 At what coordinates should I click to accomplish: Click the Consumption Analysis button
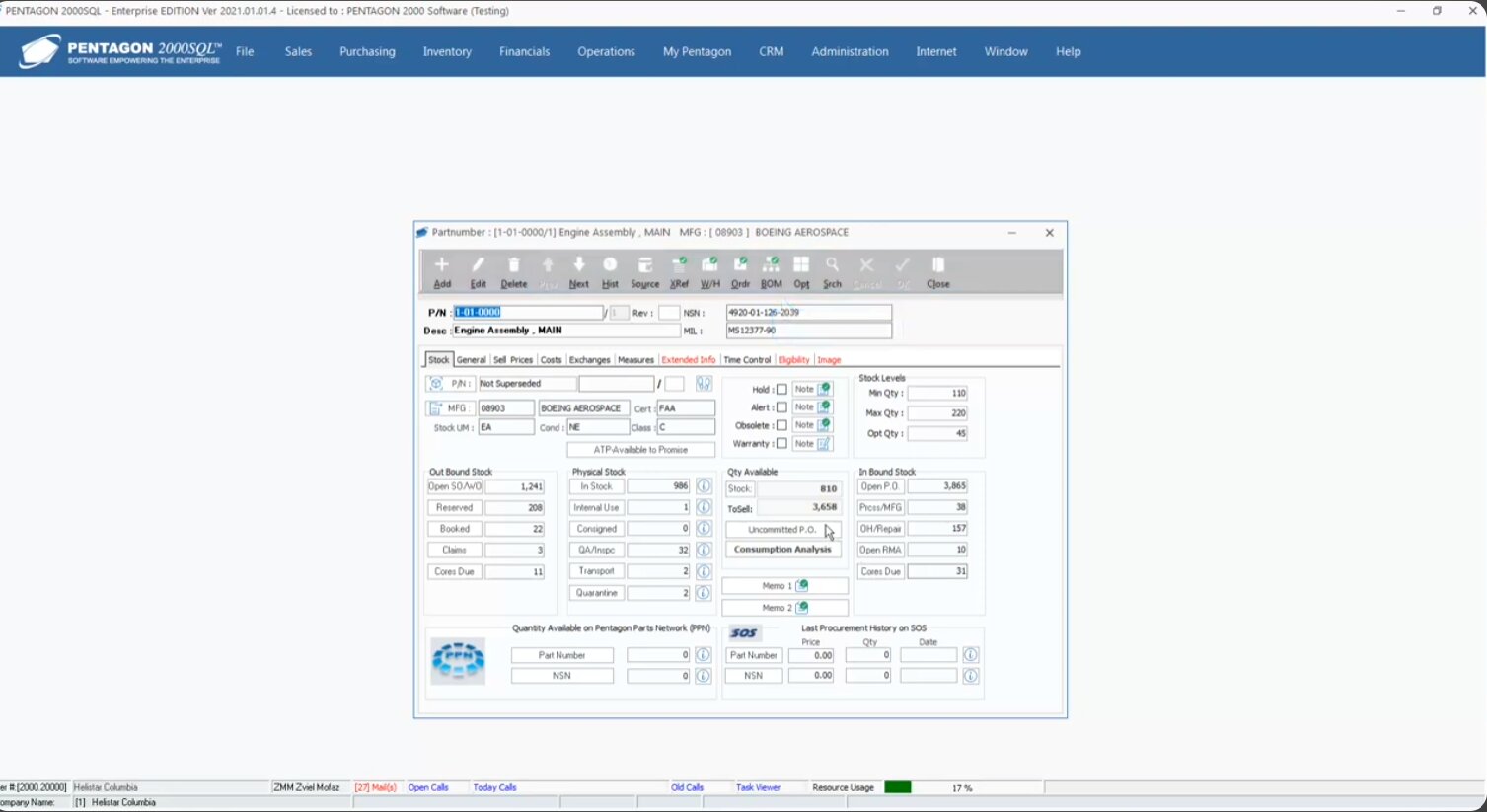pyautogui.click(x=783, y=550)
